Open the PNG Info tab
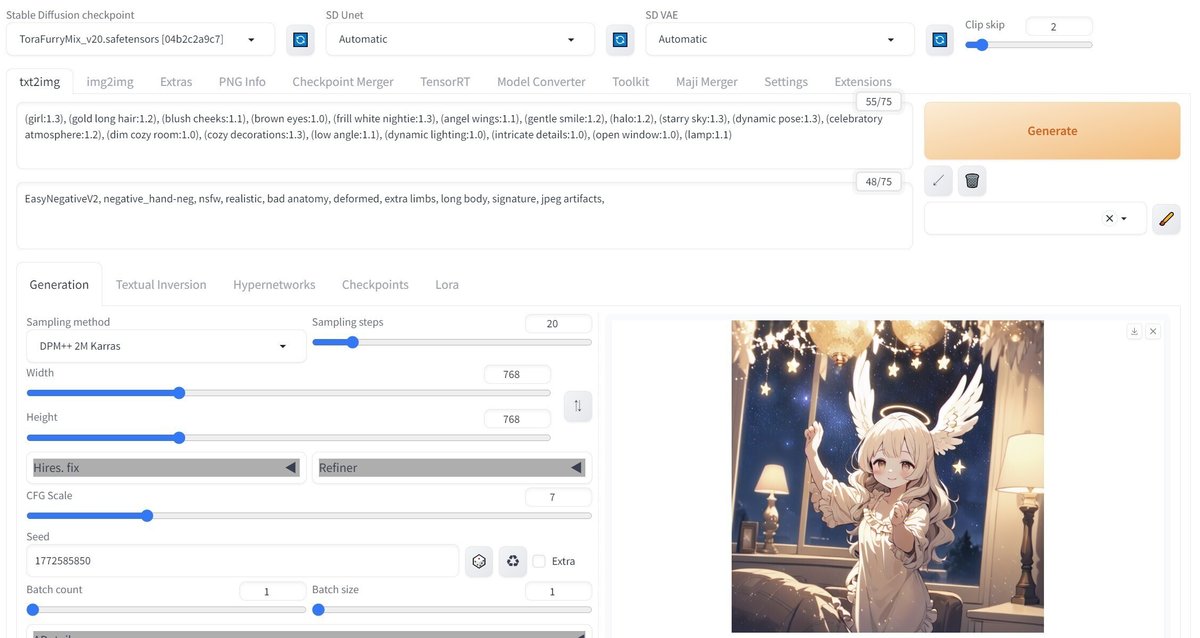1200x638 pixels. 241,81
